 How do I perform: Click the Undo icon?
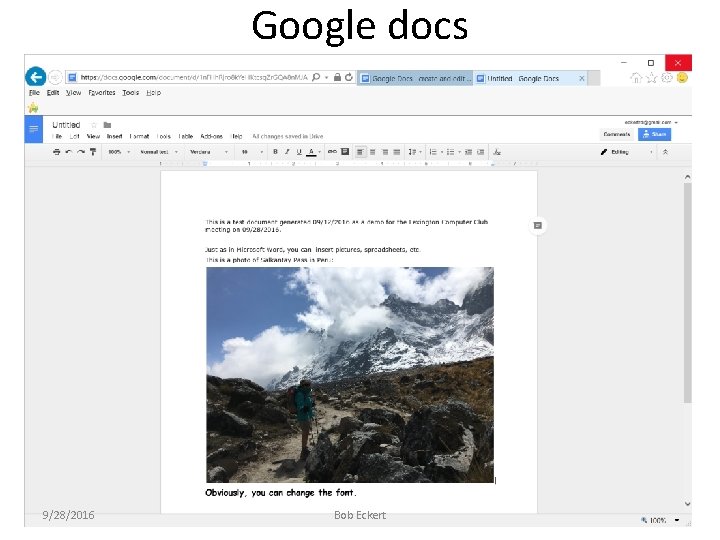pos(68,152)
